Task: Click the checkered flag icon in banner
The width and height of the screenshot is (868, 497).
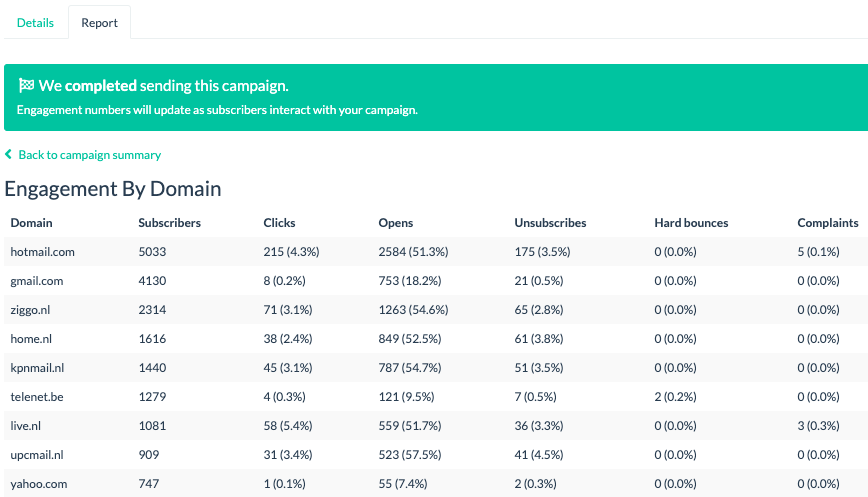Action: (x=26, y=85)
